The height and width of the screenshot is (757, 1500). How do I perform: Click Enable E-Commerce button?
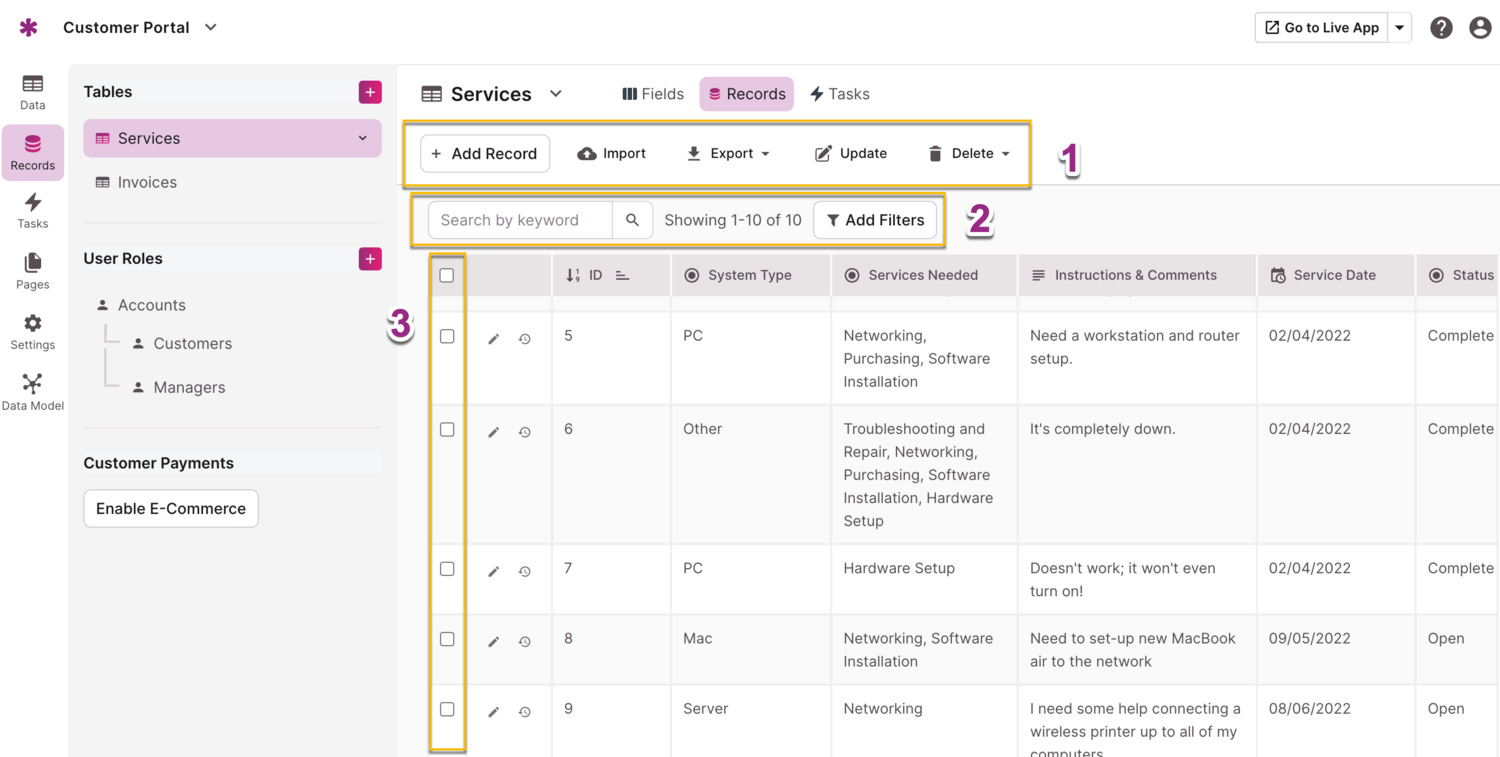171,508
